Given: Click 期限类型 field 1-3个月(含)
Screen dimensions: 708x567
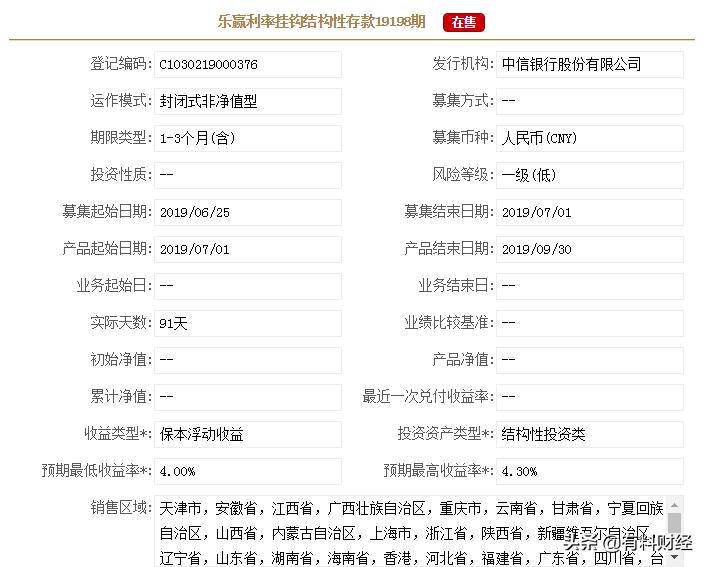Looking at the screenshot, I should (248, 138).
